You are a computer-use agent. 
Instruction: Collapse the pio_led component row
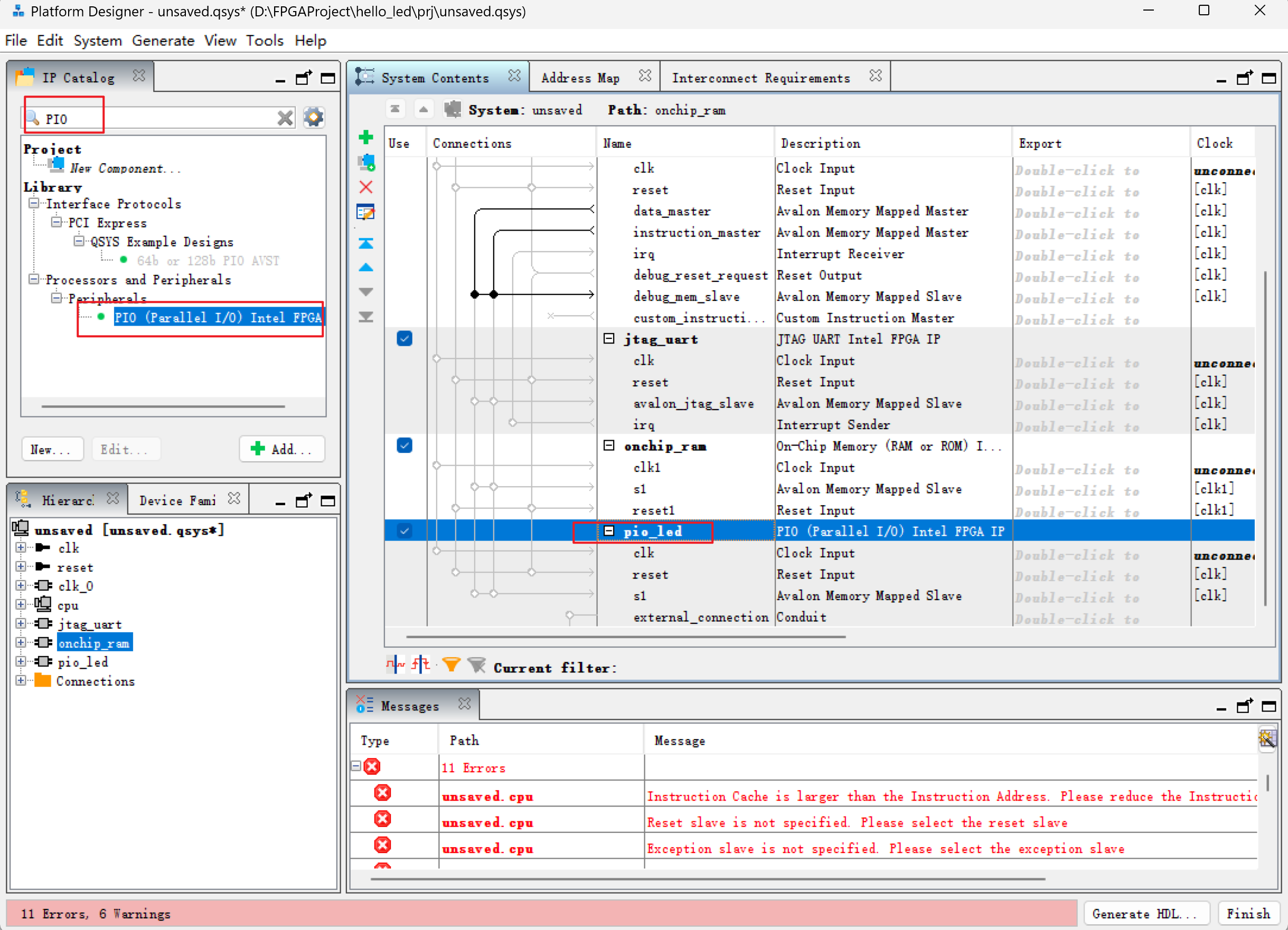(609, 532)
